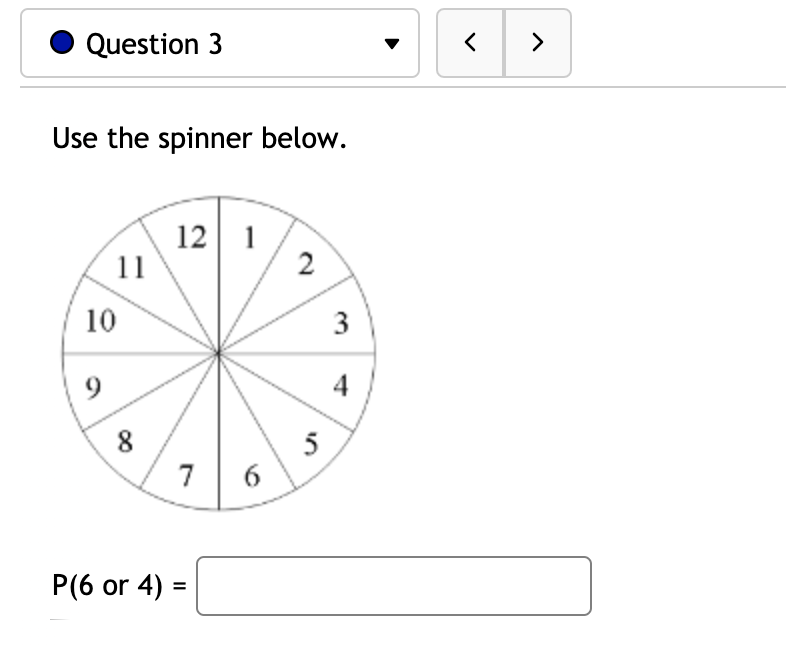Select the Question 3 label
The image size is (786, 648).
coord(154,44)
